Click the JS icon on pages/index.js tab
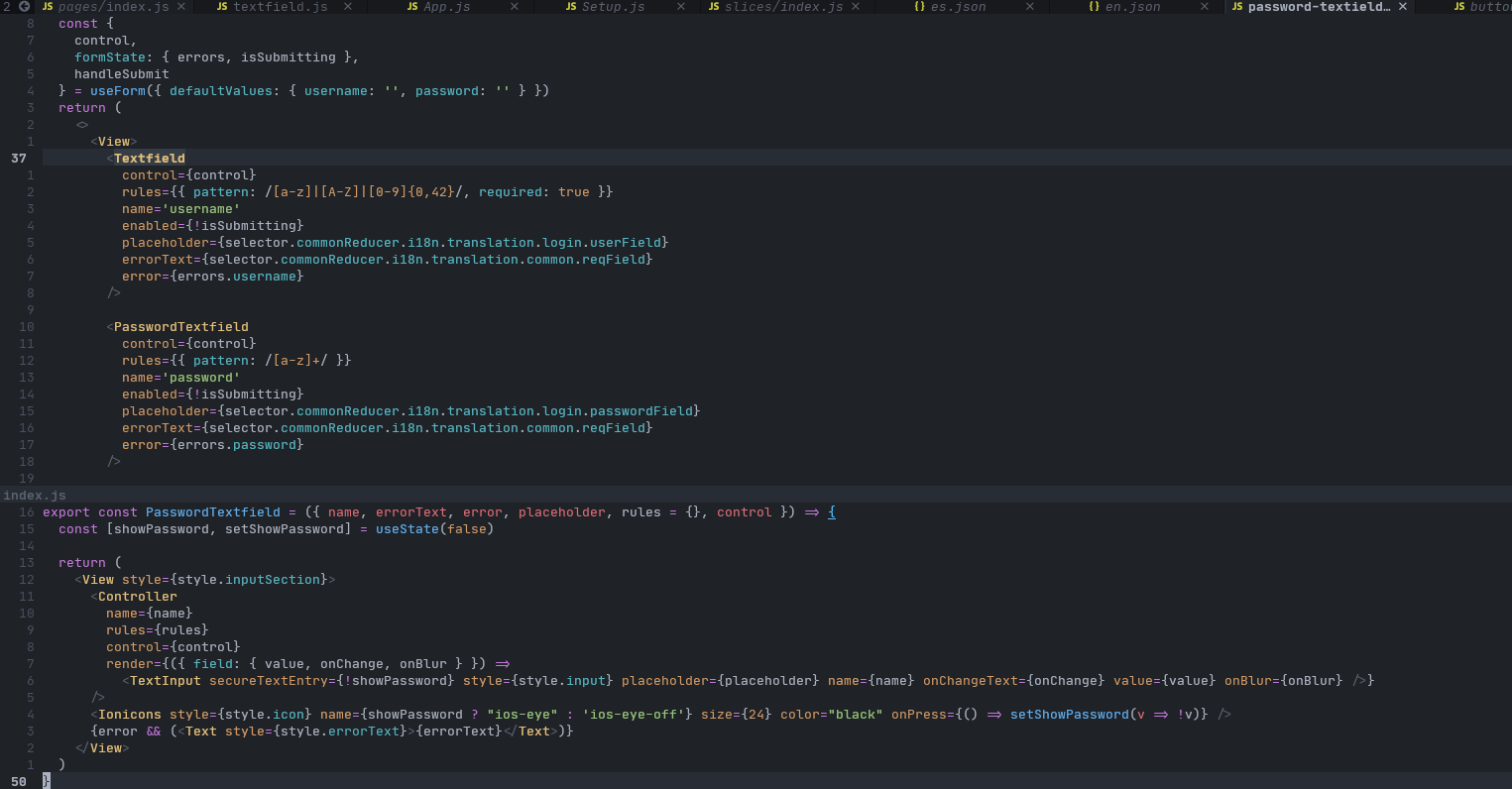This screenshot has width=1512, height=789. (x=48, y=7)
